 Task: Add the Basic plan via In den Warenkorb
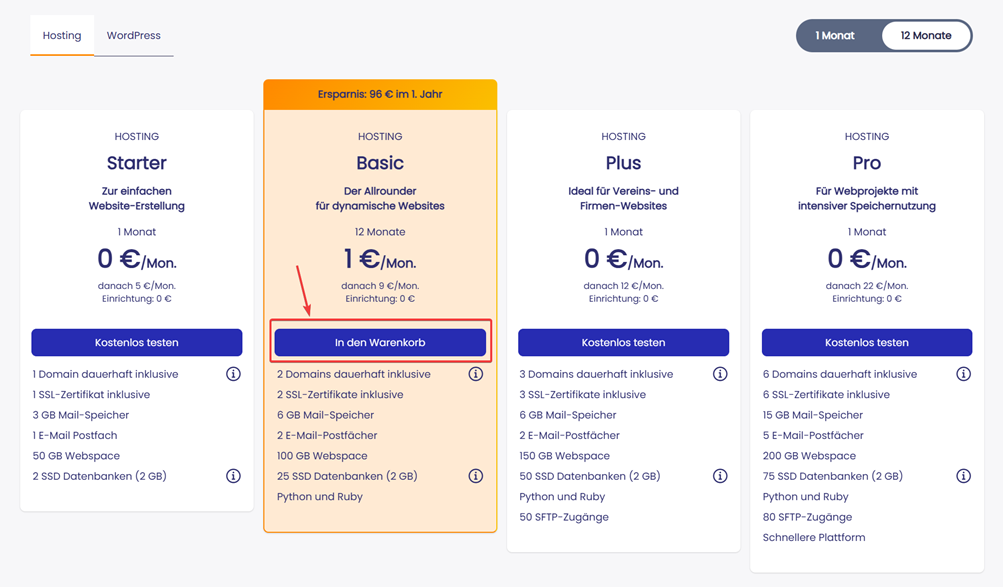[380, 342]
